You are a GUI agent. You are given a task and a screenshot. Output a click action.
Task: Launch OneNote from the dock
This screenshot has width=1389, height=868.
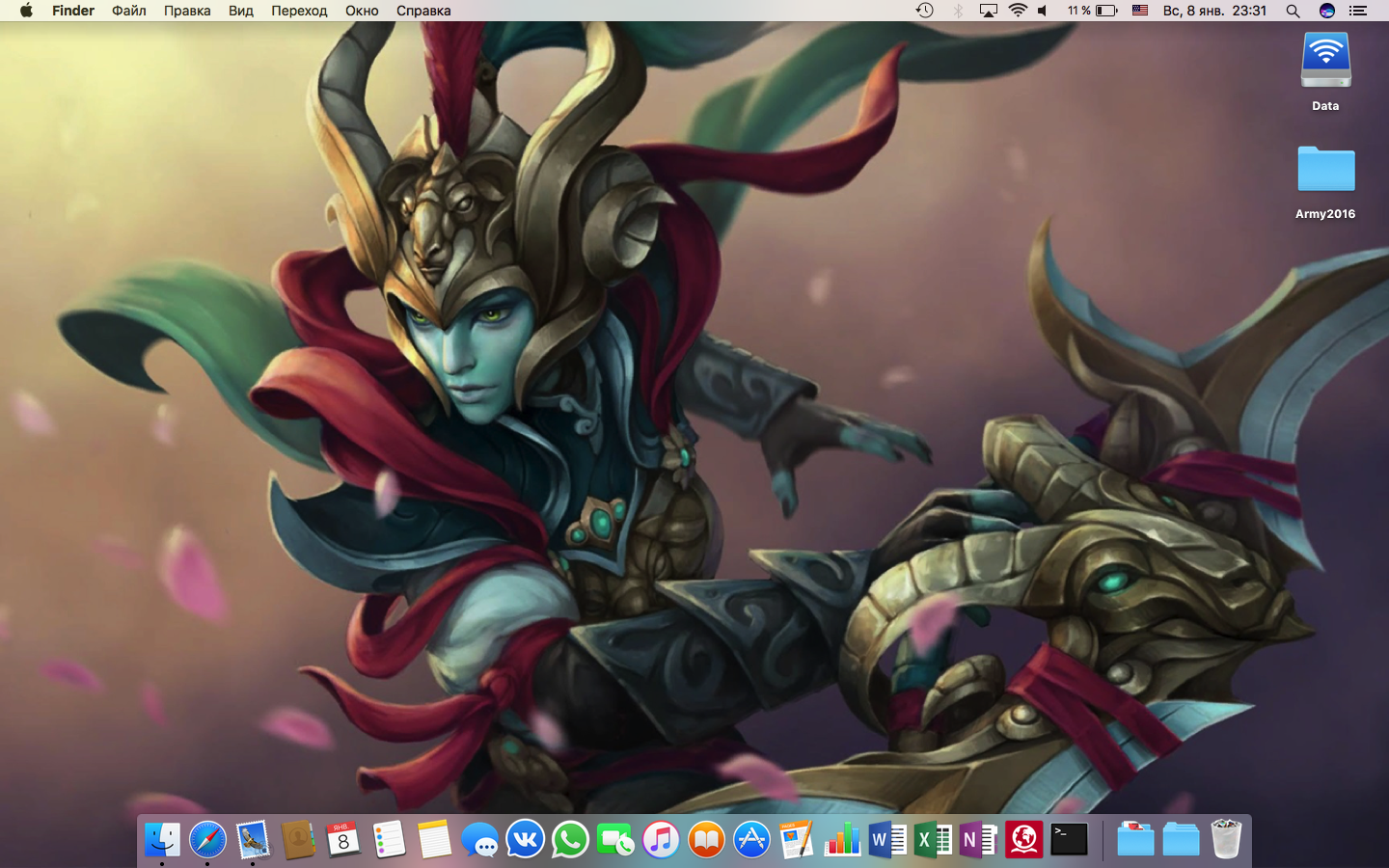(978, 840)
